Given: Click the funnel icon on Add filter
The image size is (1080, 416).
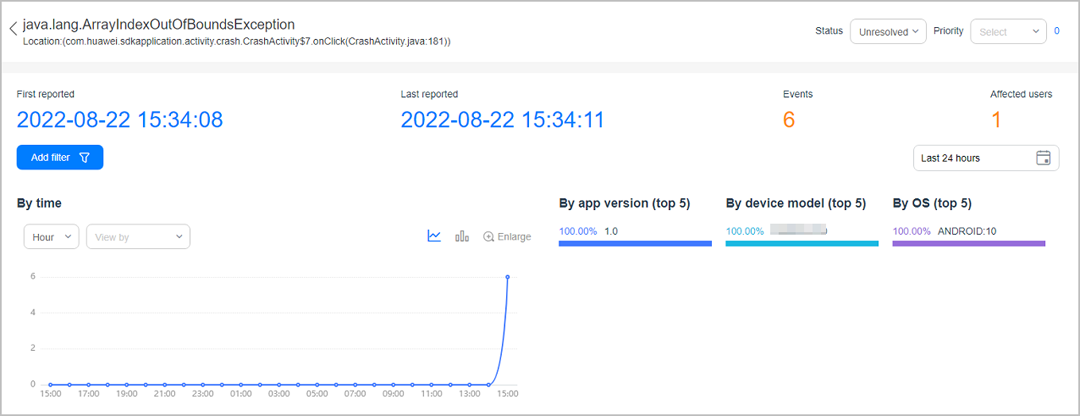Looking at the screenshot, I should pos(84,157).
